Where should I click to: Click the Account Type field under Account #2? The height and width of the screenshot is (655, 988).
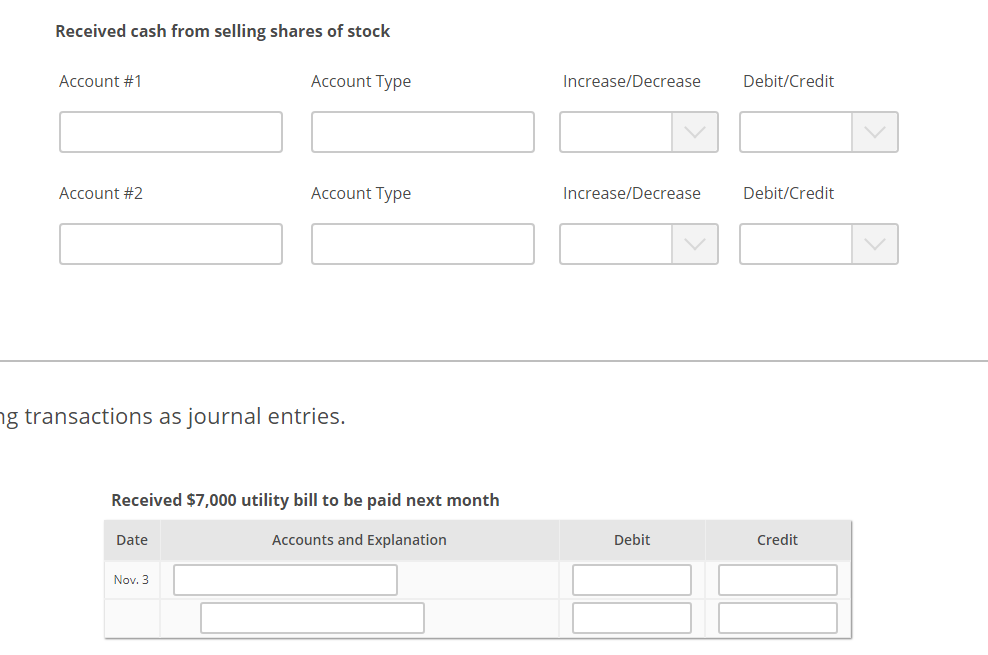point(422,244)
